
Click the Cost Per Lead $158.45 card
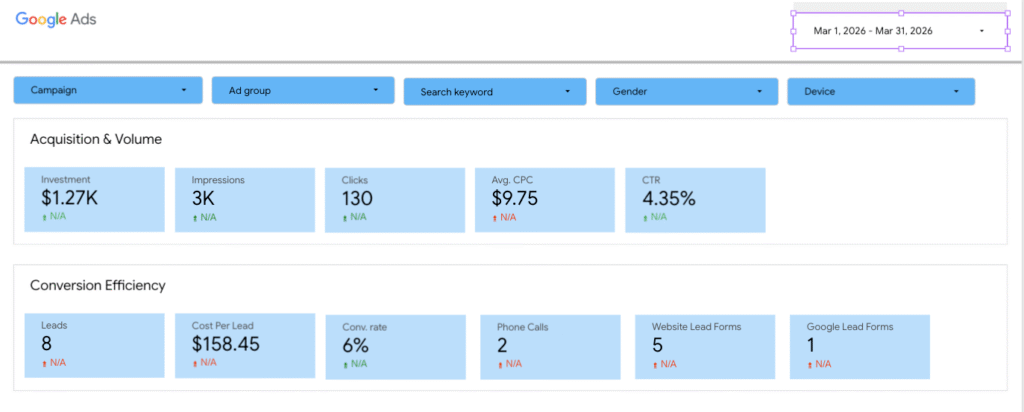tap(245, 345)
